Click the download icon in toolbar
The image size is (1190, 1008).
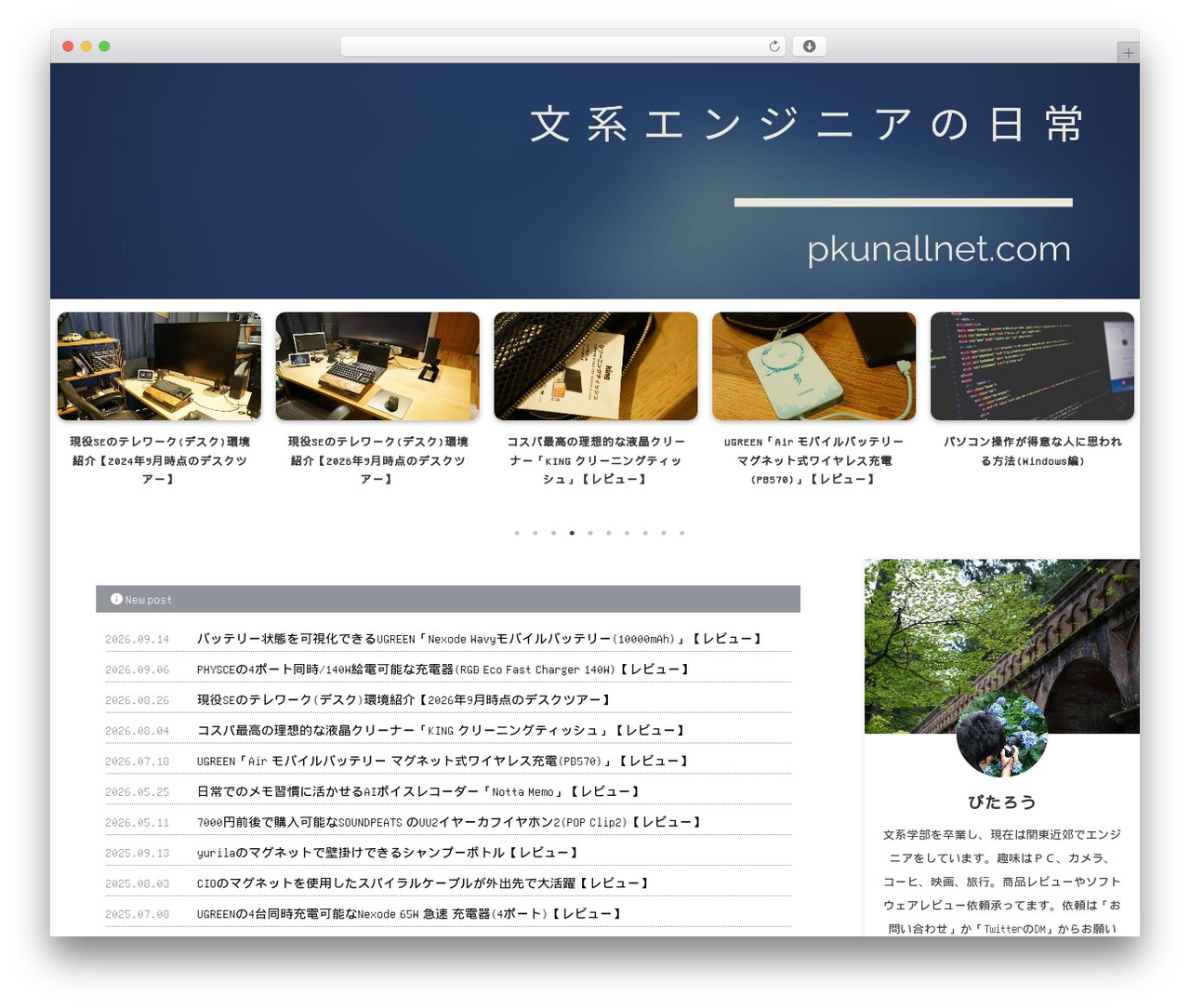point(809,46)
